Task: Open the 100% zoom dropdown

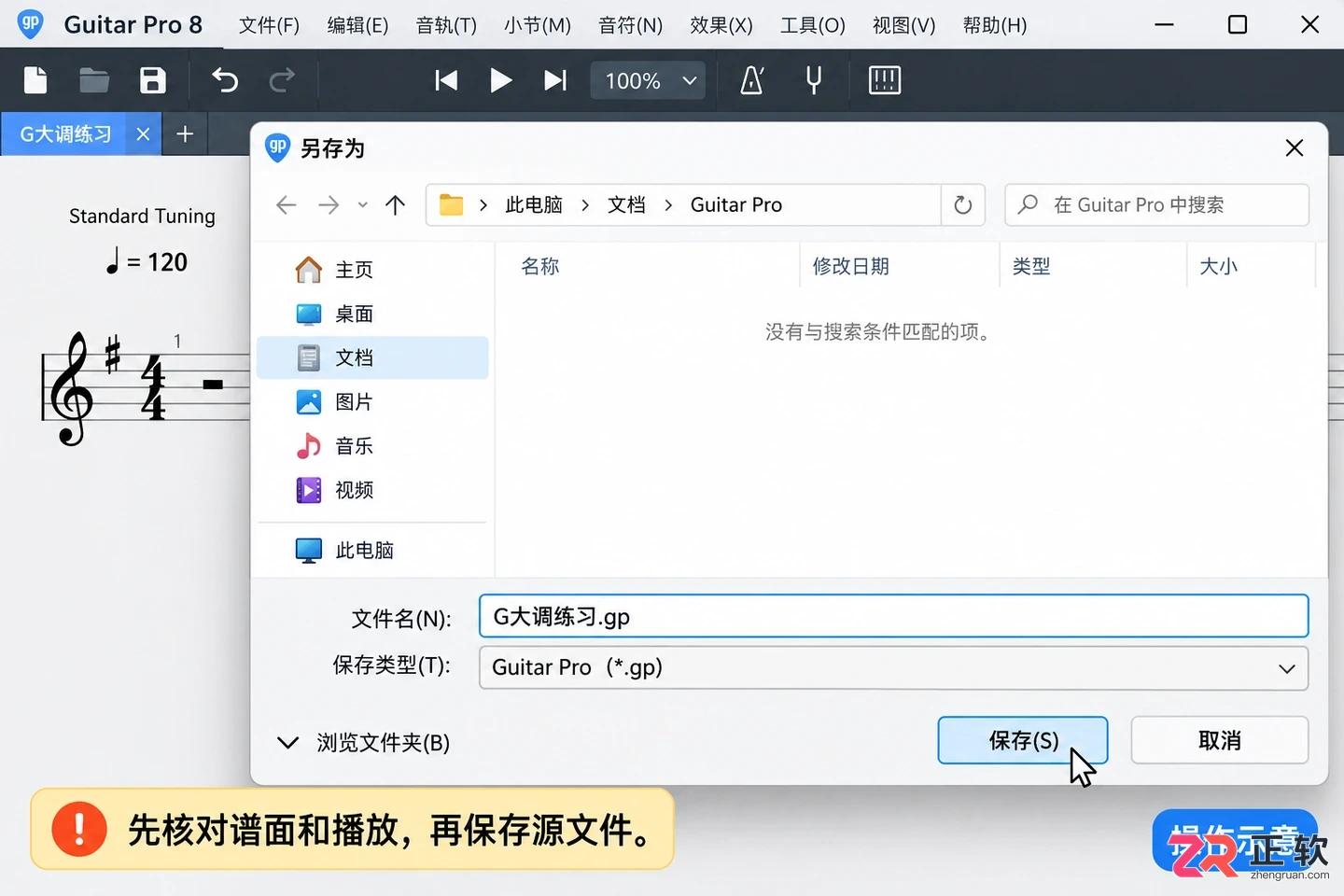Action: point(649,80)
